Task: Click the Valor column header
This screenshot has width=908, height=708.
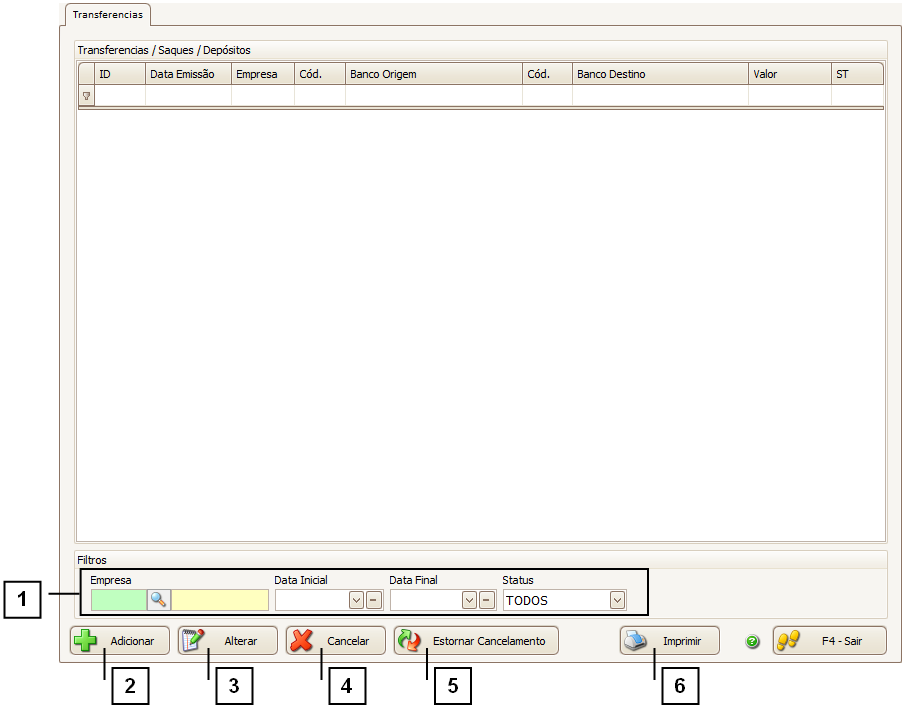Action: point(788,74)
